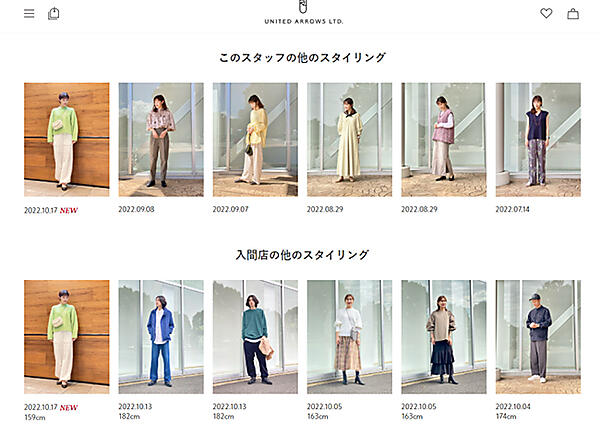The height and width of the screenshot is (425, 600).
Task: Open the plaid skirt 163cm styling
Action: click(349, 337)
